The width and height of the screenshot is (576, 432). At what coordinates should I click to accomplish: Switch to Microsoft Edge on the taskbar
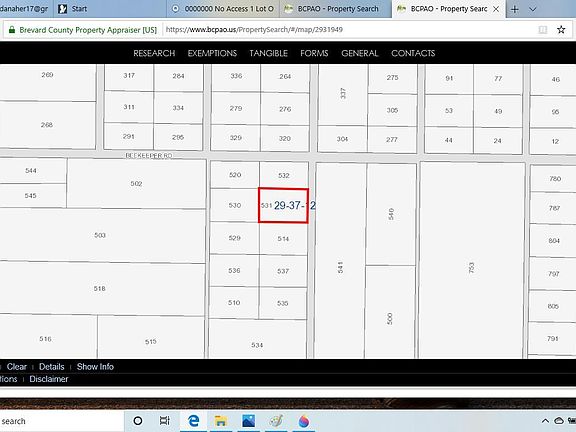click(x=193, y=421)
